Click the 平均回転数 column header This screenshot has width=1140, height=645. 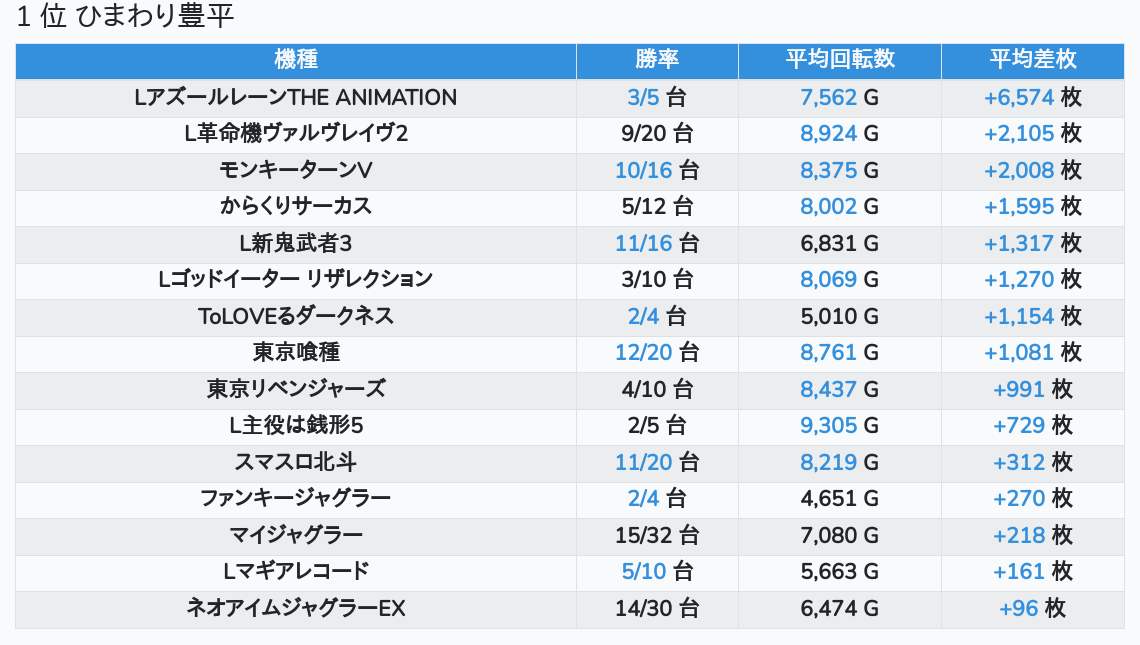point(839,60)
